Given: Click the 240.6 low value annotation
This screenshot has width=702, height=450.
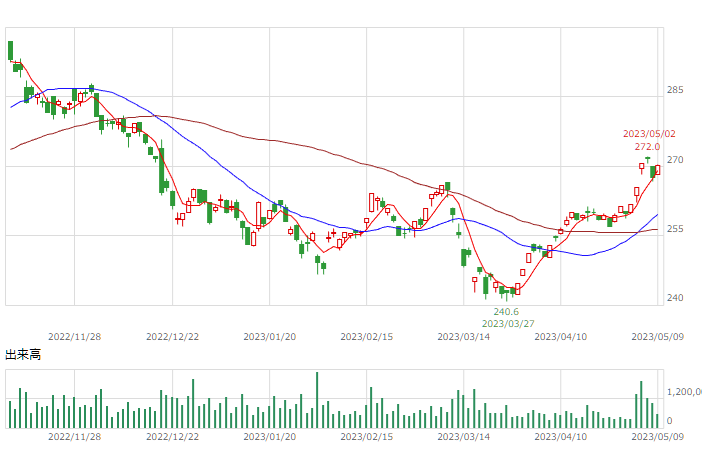Looking at the screenshot, I should [x=506, y=312].
